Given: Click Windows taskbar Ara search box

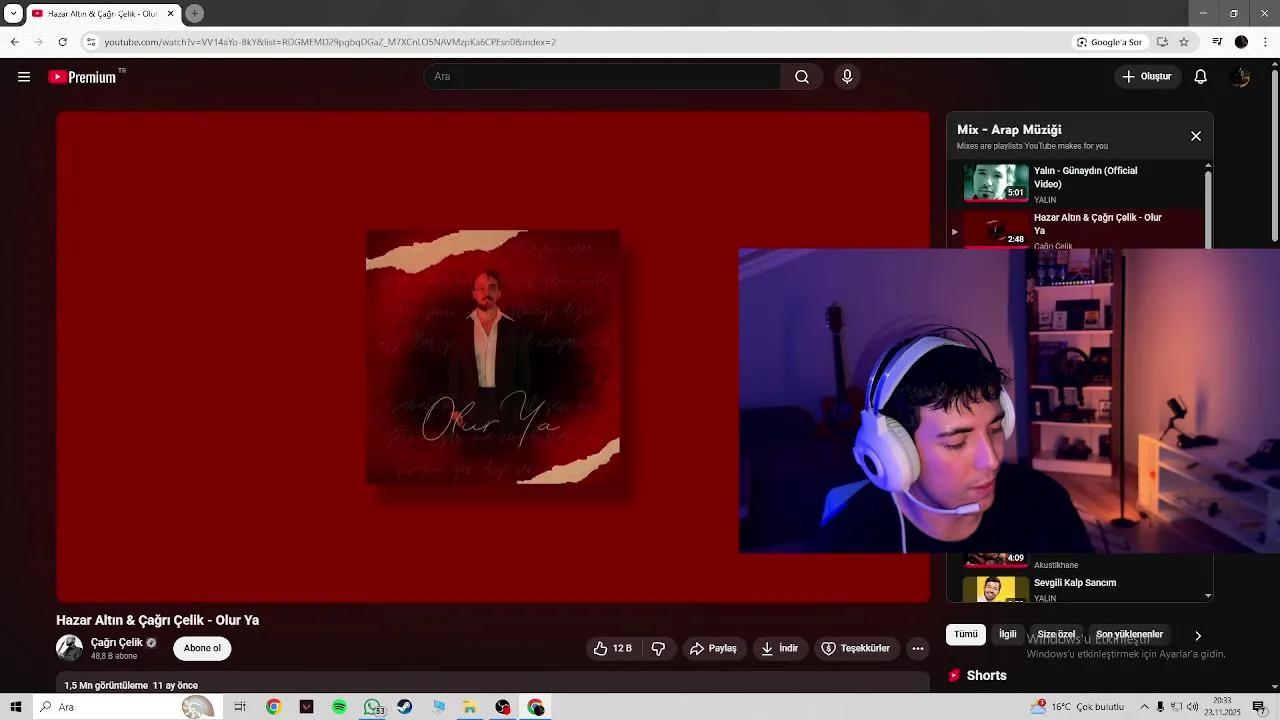Looking at the screenshot, I should (125, 707).
